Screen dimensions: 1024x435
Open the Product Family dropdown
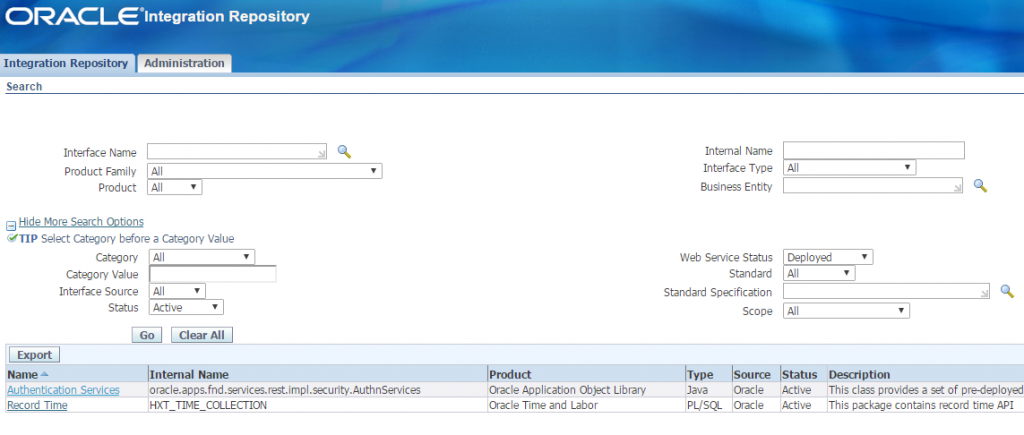[x=265, y=171]
